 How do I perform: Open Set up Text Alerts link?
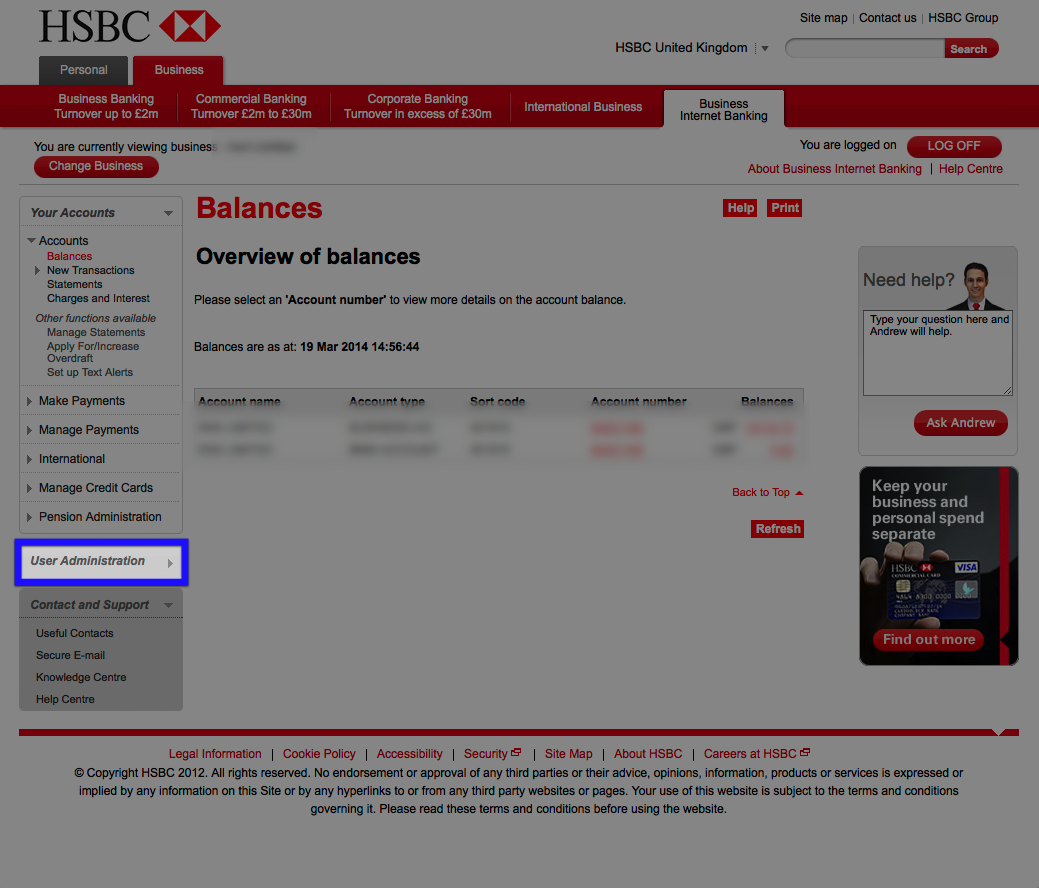pyautogui.click(x=90, y=372)
